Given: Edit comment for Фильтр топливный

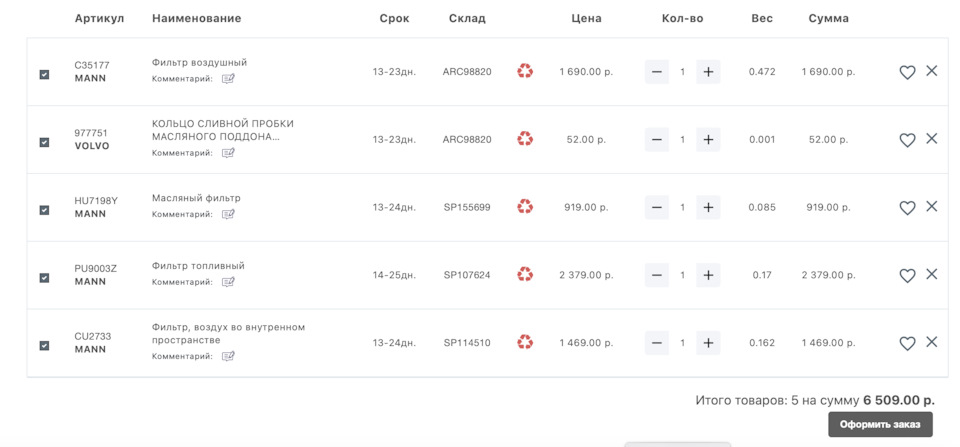Looking at the screenshot, I should [x=228, y=282].
